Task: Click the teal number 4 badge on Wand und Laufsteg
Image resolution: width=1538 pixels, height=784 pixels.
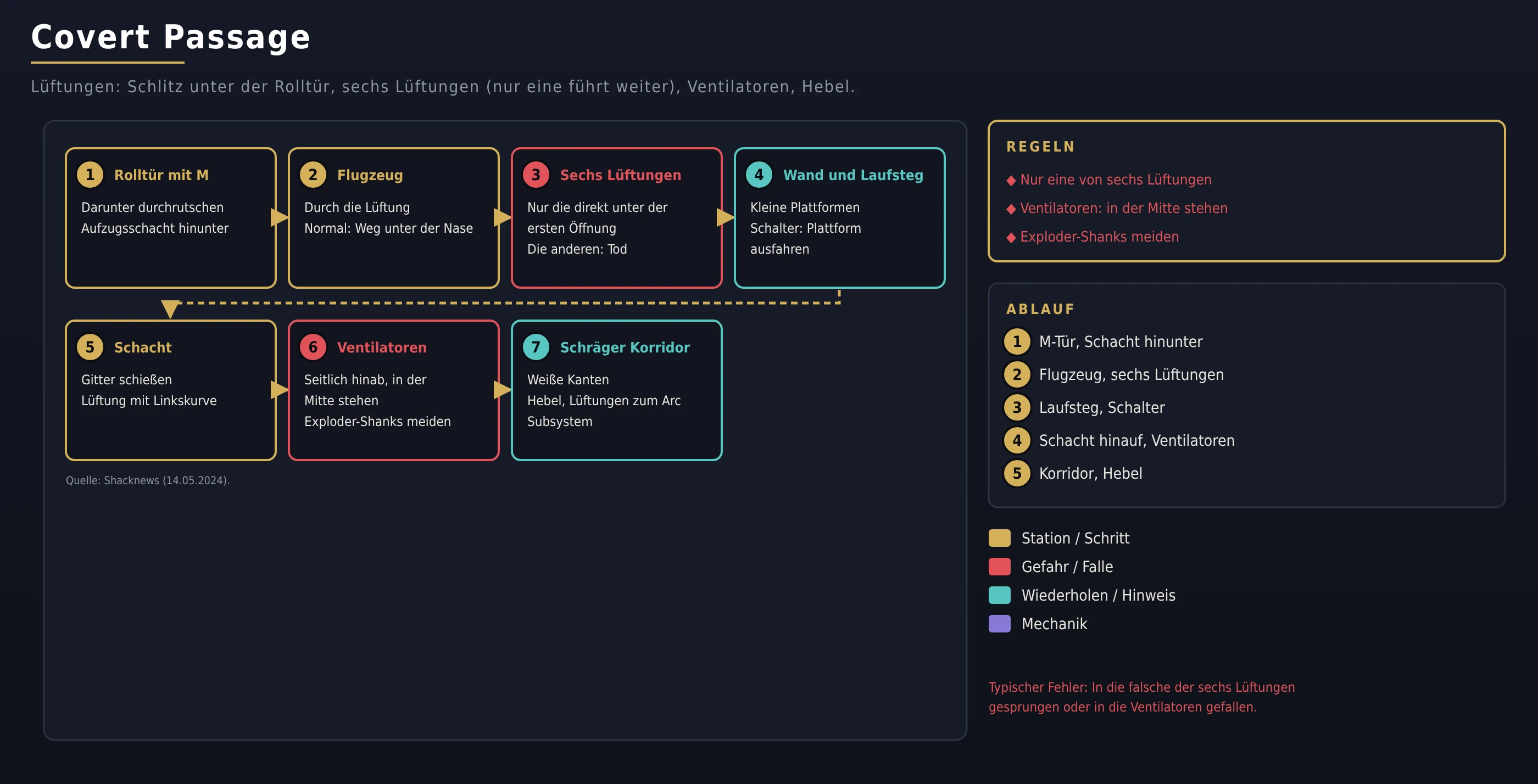Action: click(x=759, y=175)
